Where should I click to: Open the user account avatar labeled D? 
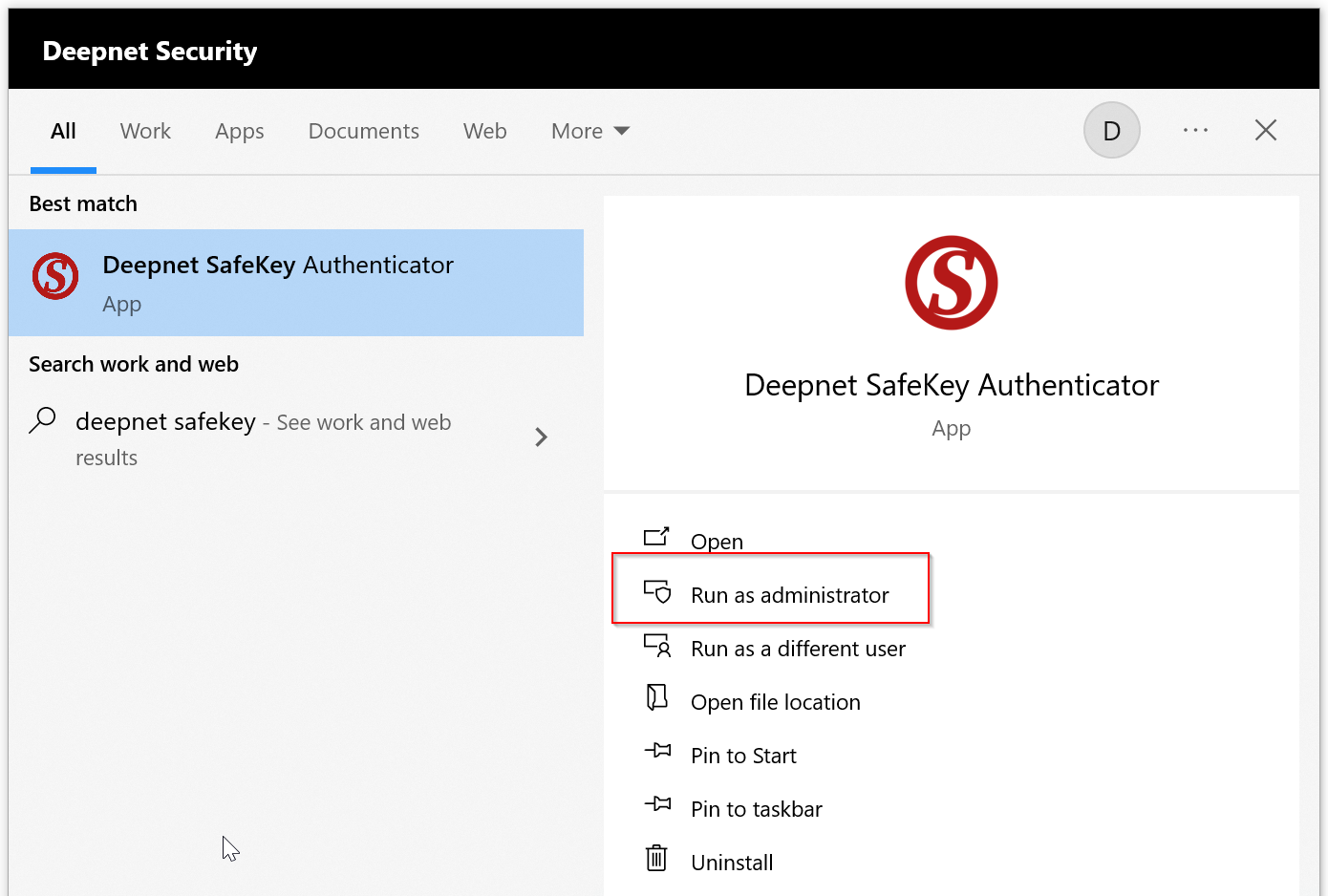pos(1111,131)
